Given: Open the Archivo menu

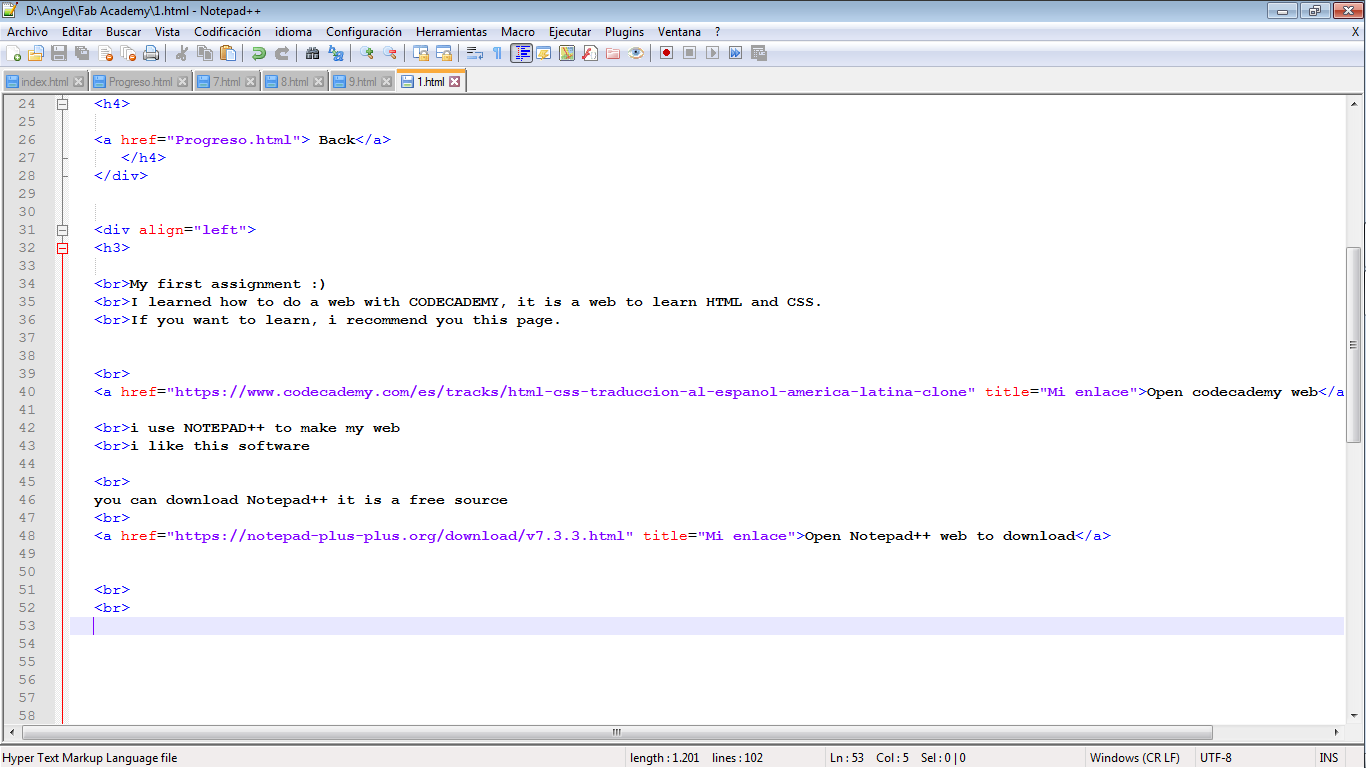Looking at the screenshot, I should click(x=27, y=32).
